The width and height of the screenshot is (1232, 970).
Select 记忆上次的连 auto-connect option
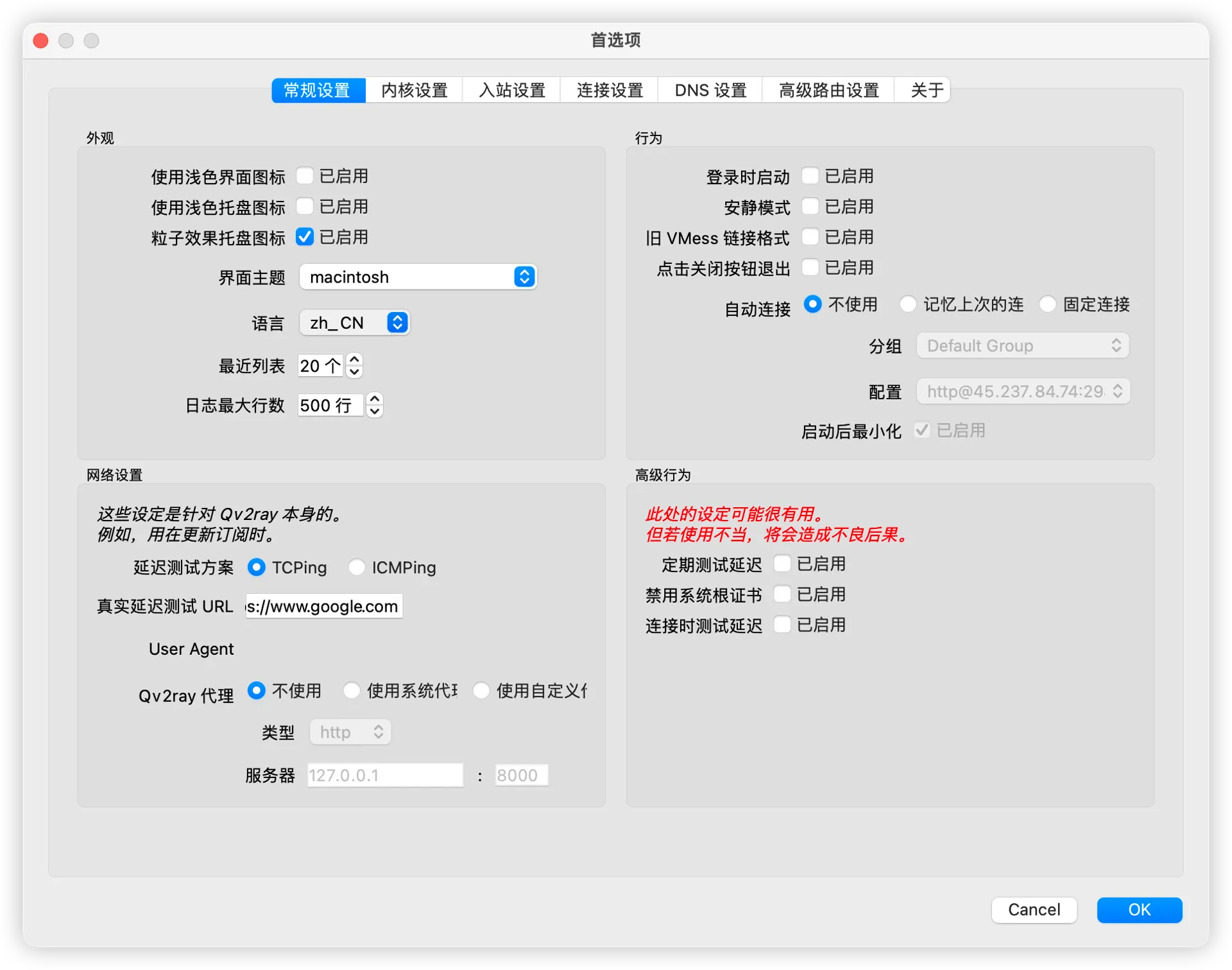[x=908, y=304]
